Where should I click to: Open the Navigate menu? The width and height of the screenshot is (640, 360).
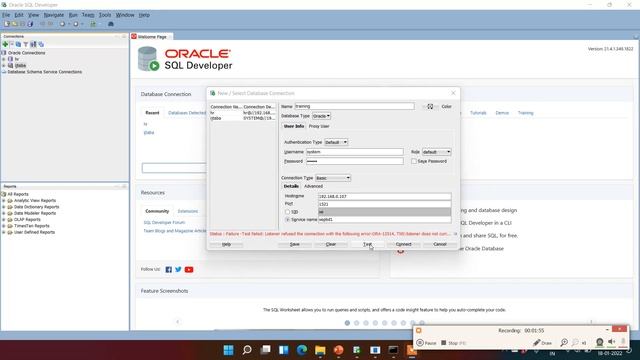[x=54, y=15]
